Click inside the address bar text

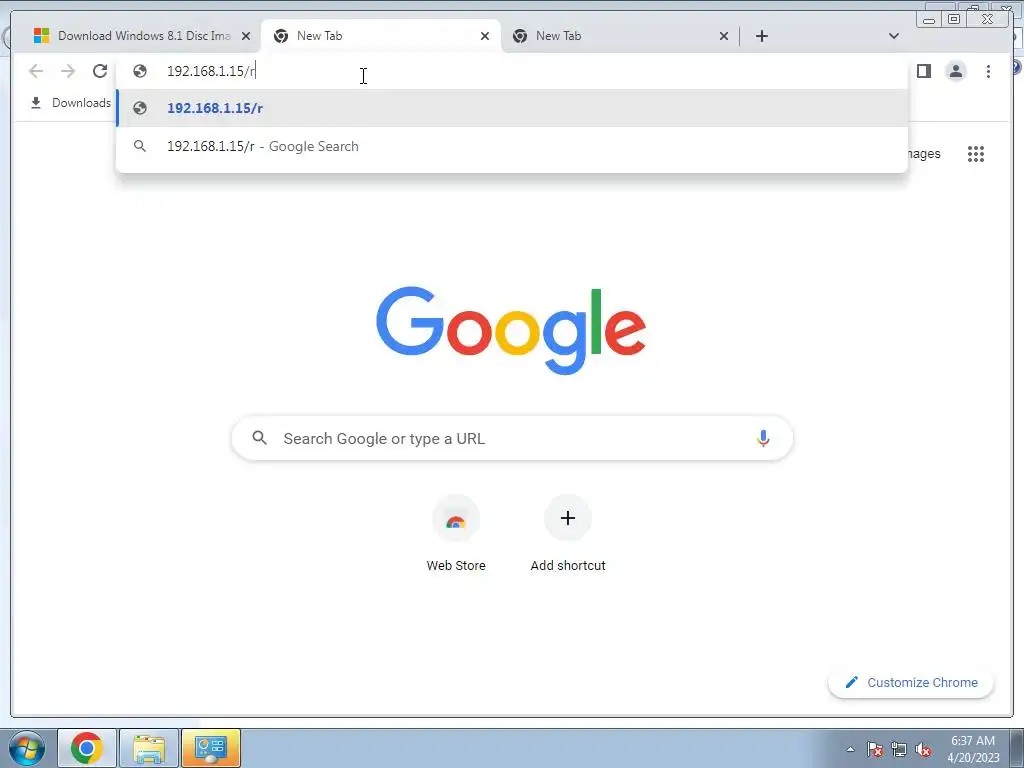[x=211, y=71]
